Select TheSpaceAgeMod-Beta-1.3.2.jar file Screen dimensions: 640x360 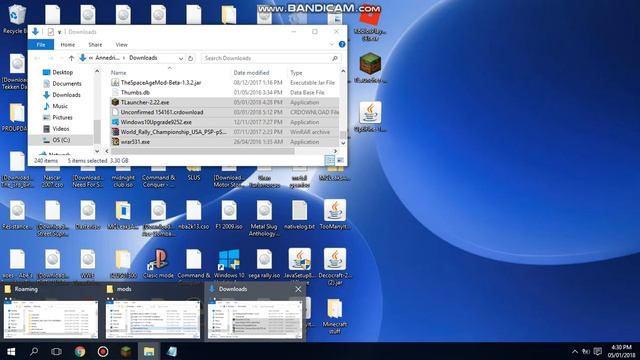tap(224, 82)
